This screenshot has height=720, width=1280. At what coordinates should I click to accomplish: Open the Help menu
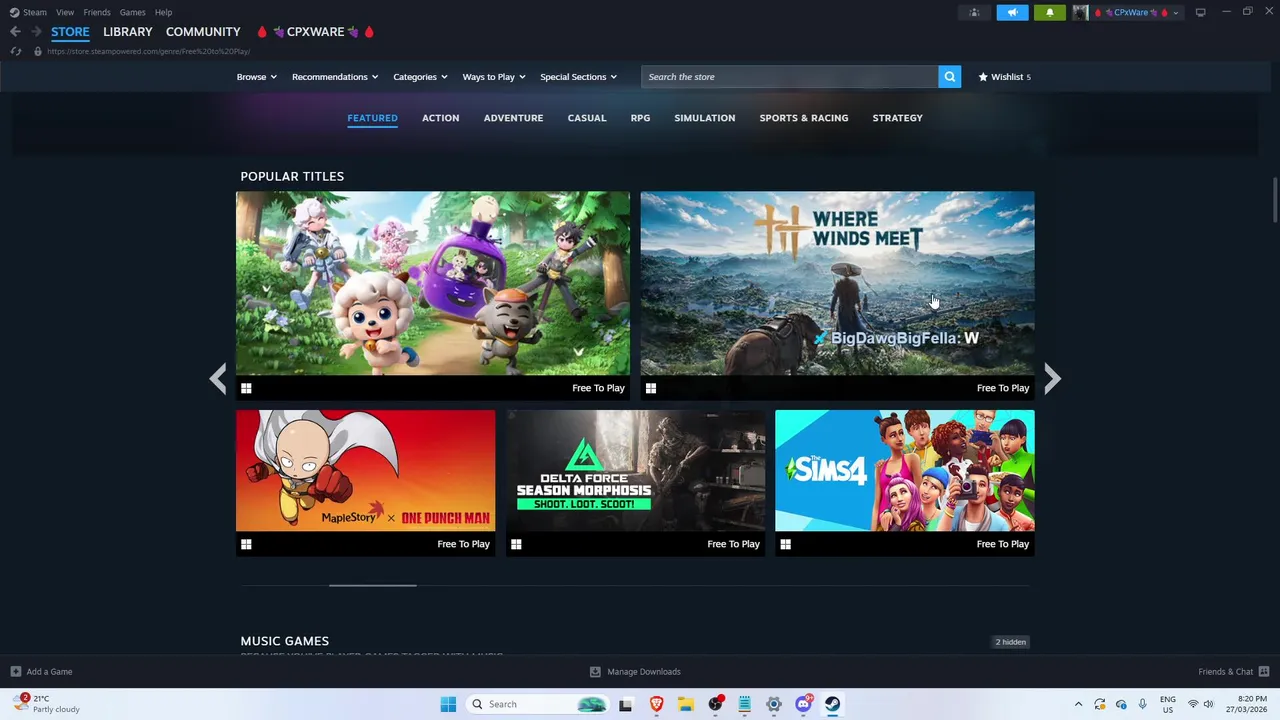click(163, 12)
